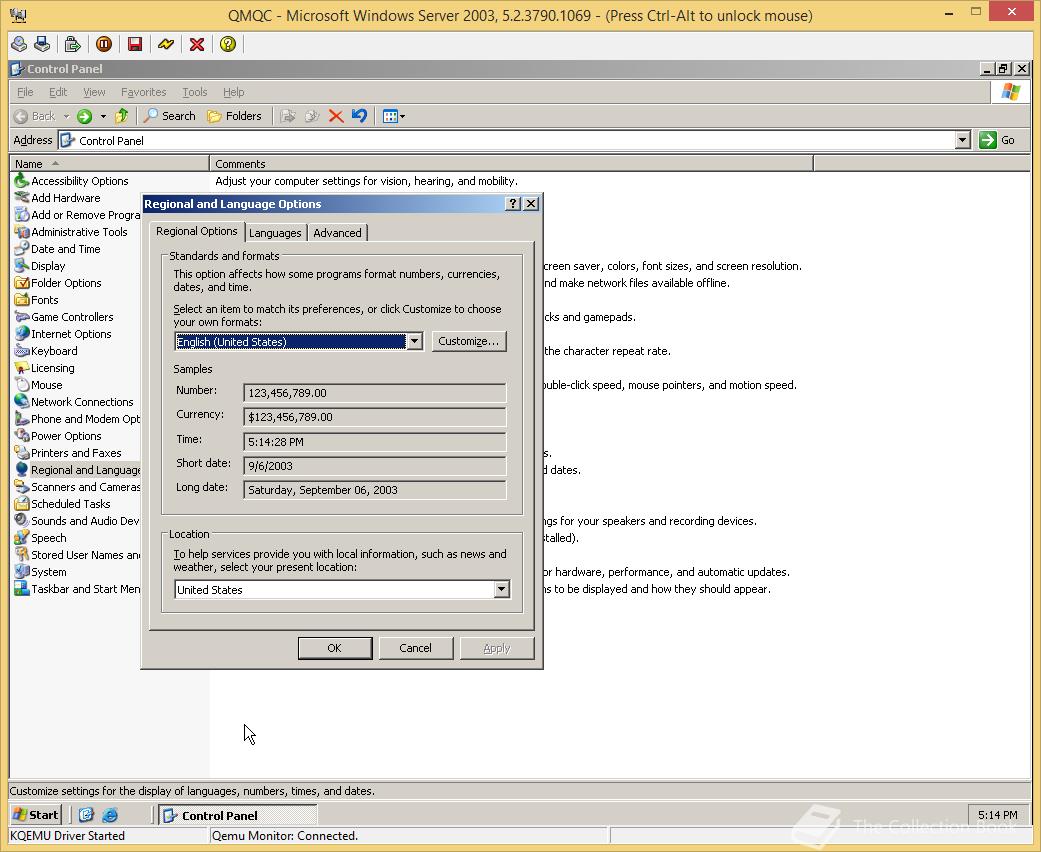Open the Windows Start button

36,815
